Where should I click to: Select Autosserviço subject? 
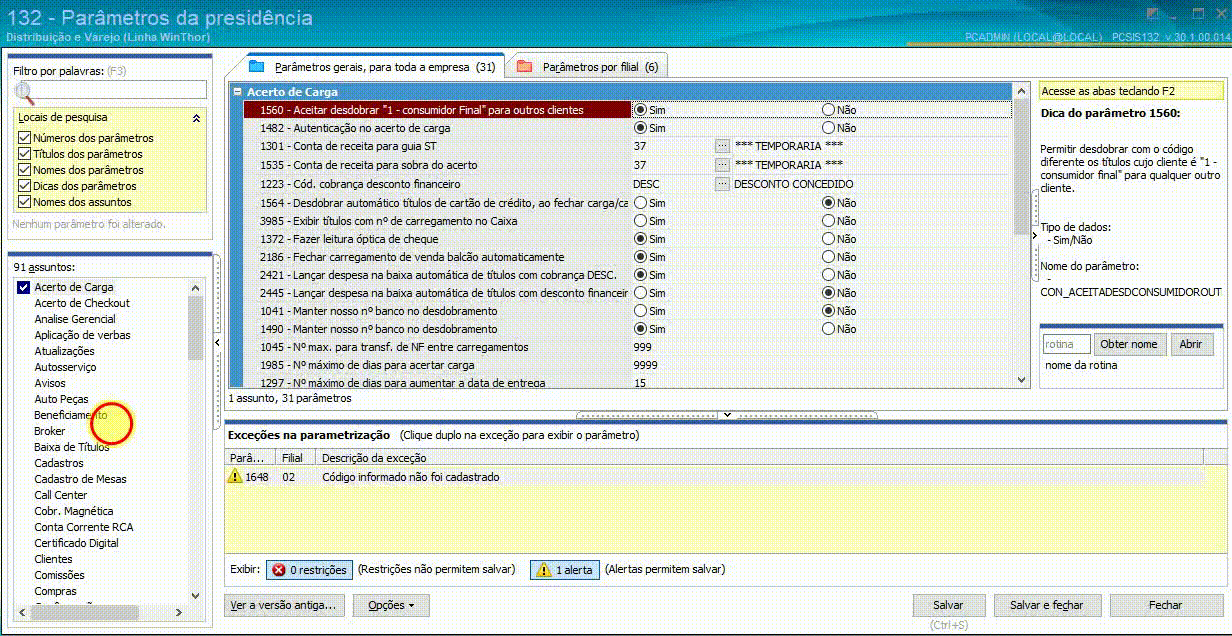tap(65, 367)
